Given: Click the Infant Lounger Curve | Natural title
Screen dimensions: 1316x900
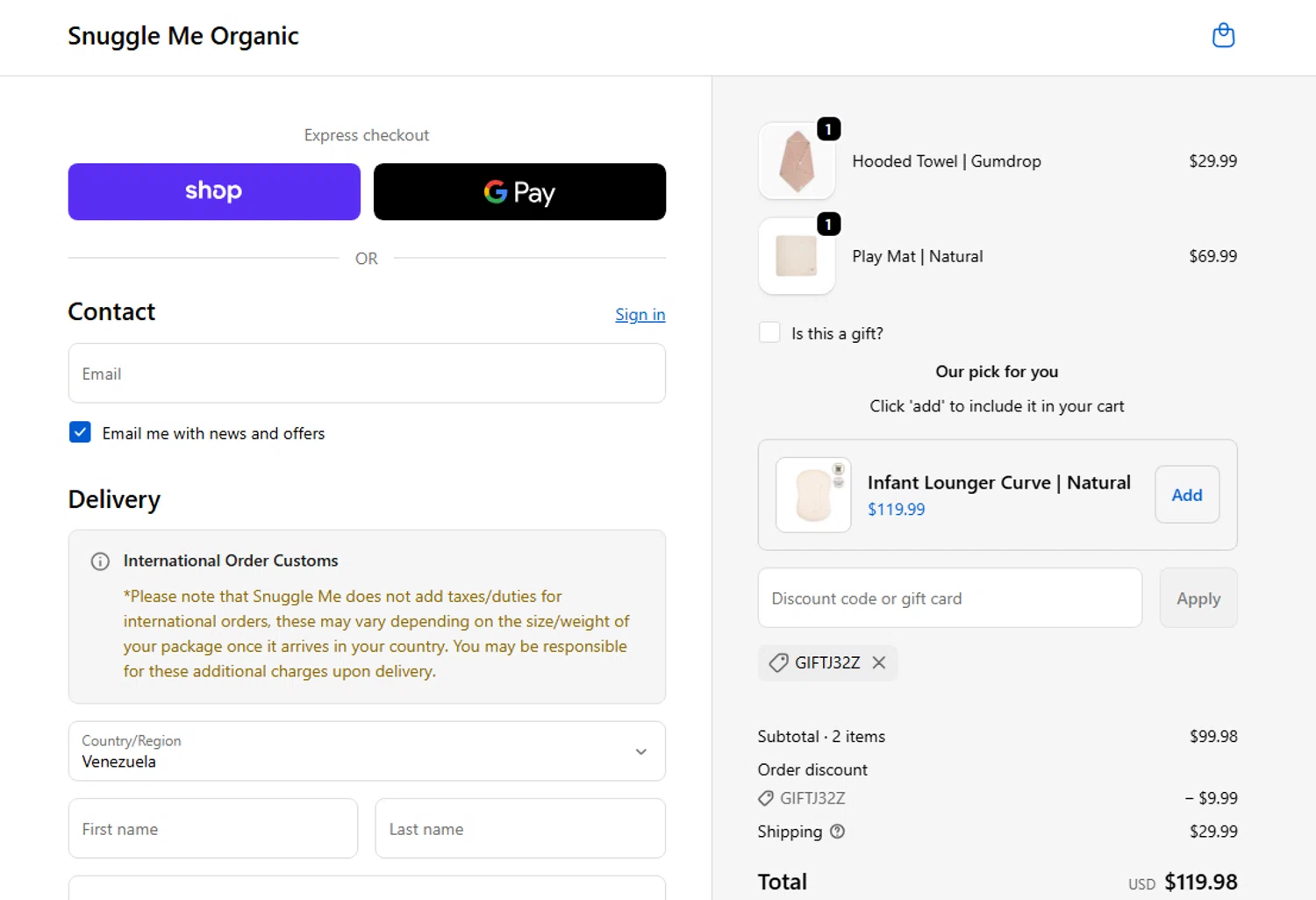Looking at the screenshot, I should [x=999, y=482].
